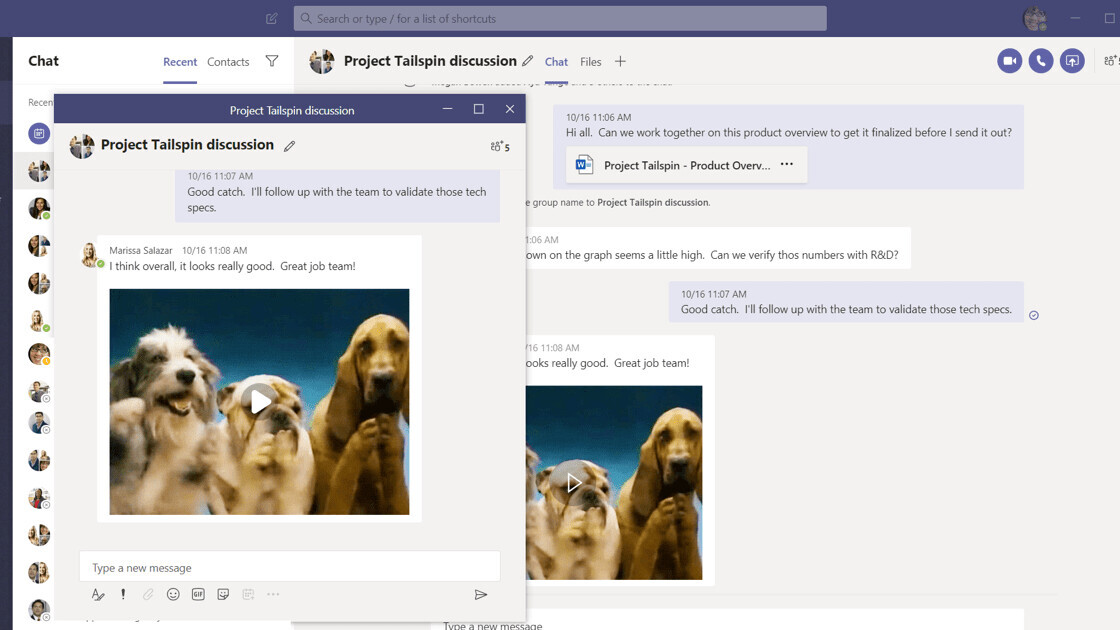Start a video call
This screenshot has height=630, width=1120.
(1009, 61)
